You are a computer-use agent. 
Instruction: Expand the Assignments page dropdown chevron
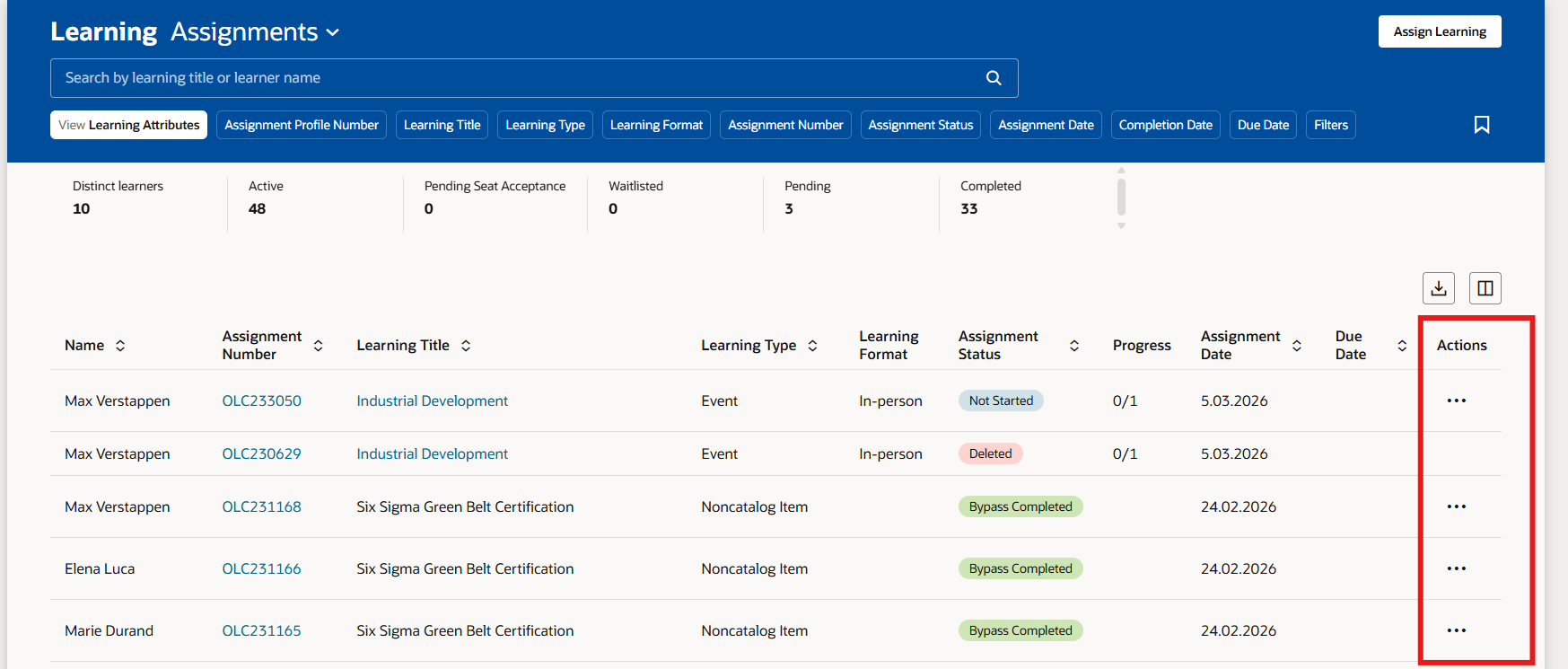click(333, 32)
